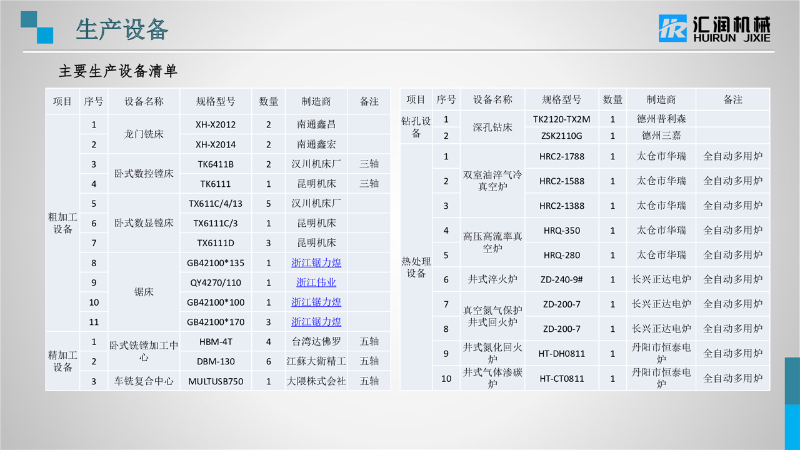Select the subtitle 主要生产设备清单
This screenshot has height=450, width=800.
coord(118,71)
